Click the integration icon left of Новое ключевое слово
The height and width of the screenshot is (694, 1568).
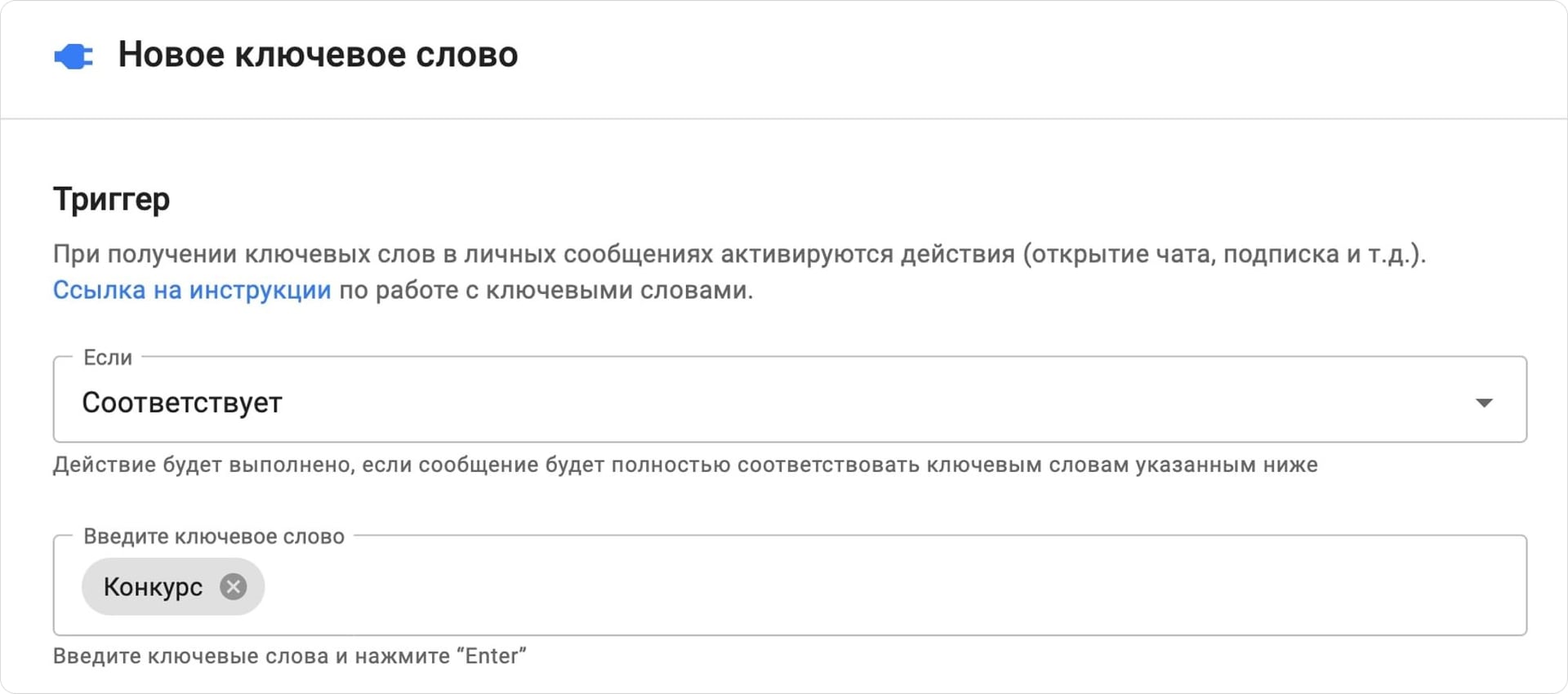click(73, 56)
